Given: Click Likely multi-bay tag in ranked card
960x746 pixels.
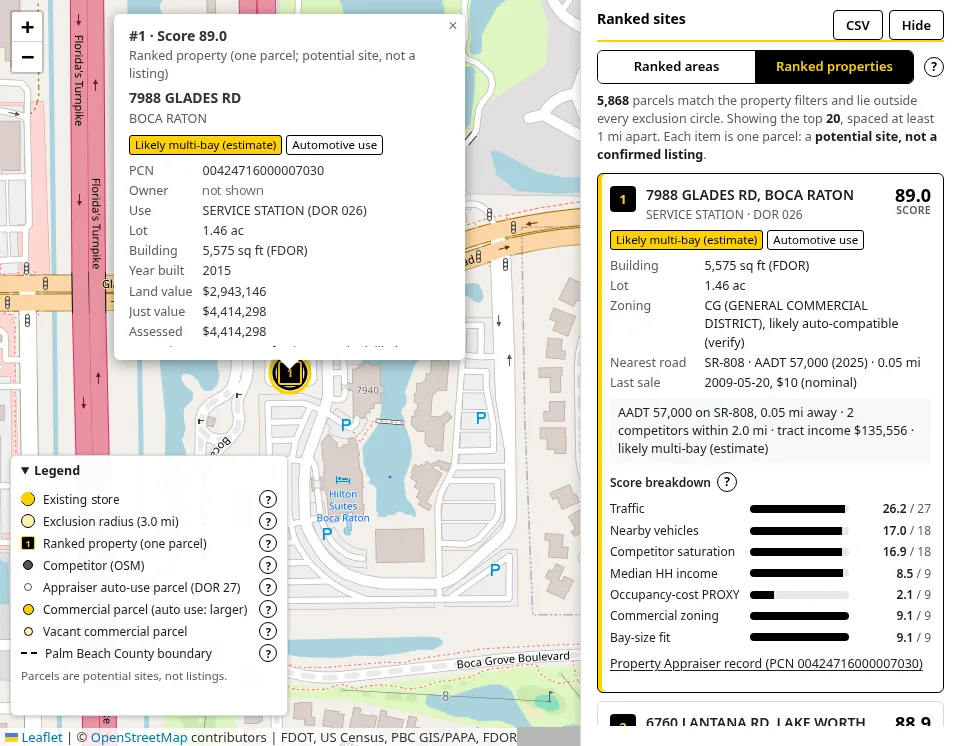Looking at the screenshot, I should click(x=686, y=240).
